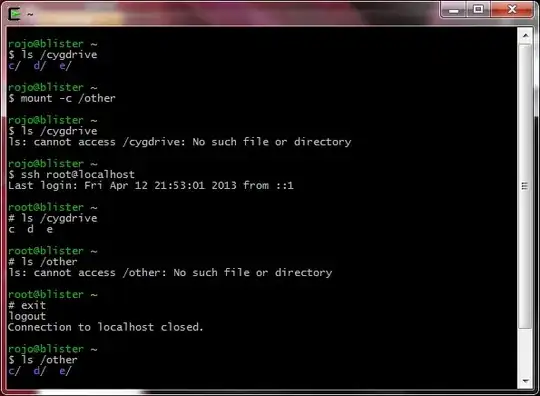Minimize the terminal window
Image resolution: width=540 pixels, height=396 pixels.
point(454,10)
